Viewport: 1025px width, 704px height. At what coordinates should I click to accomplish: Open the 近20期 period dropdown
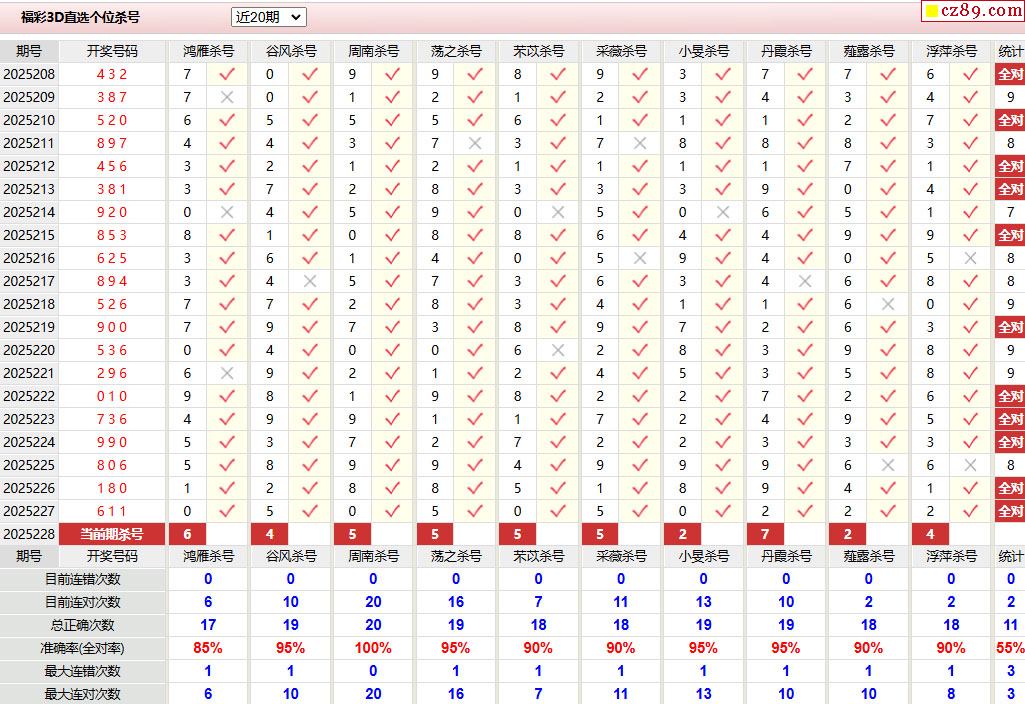pos(269,17)
